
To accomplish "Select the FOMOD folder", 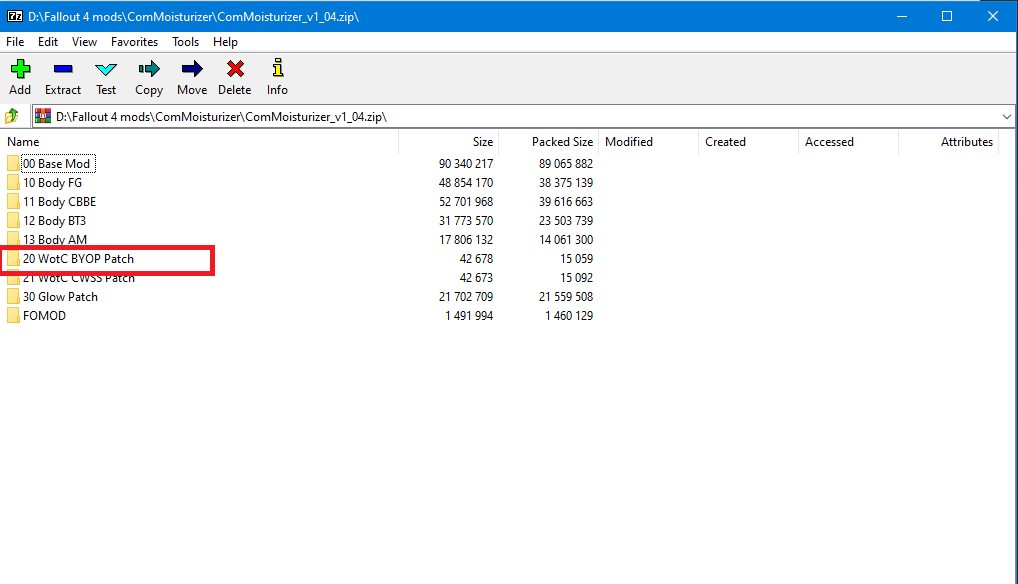I will pyautogui.click(x=44, y=316).
